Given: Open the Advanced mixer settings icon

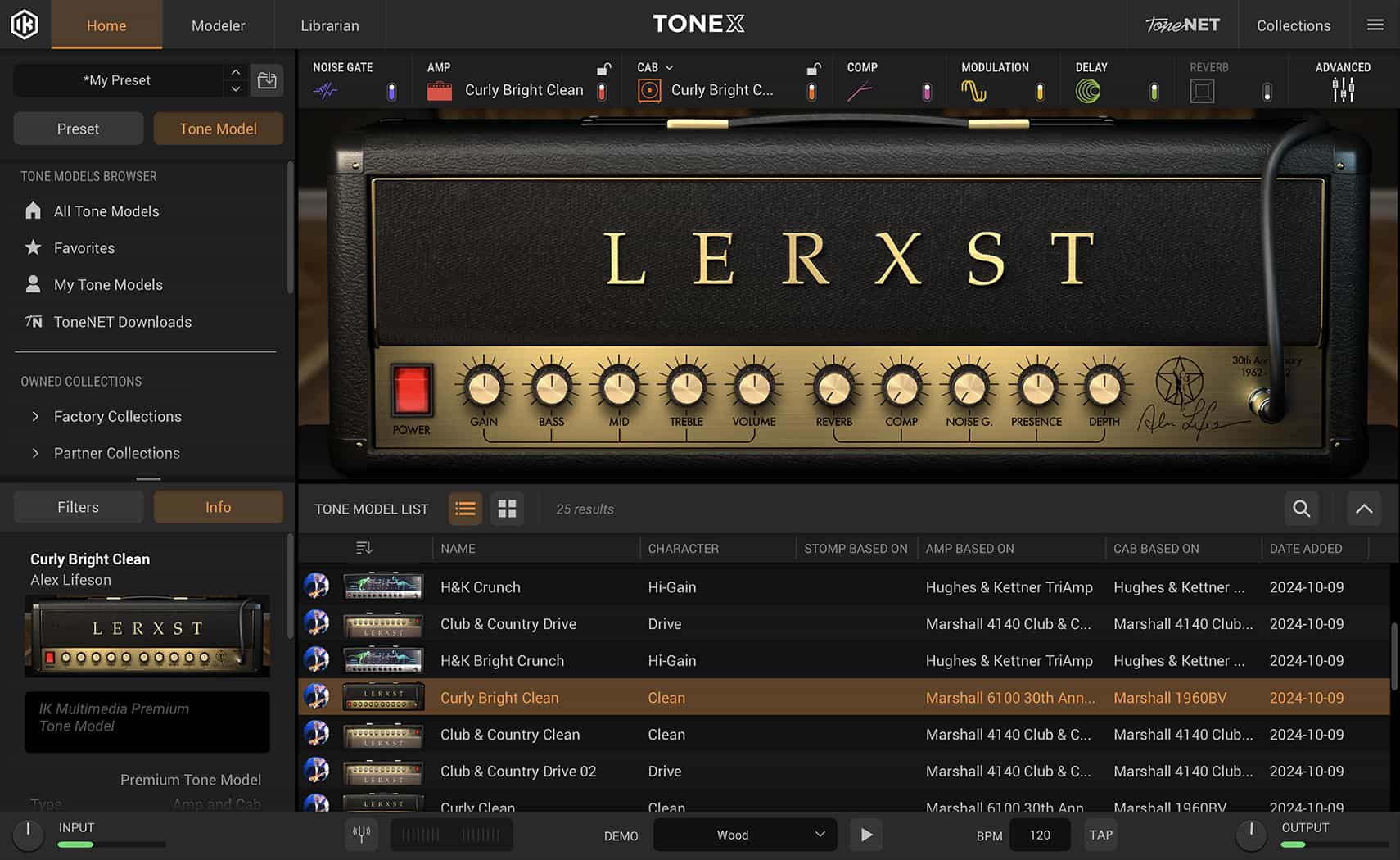Looking at the screenshot, I should click(x=1343, y=90).
